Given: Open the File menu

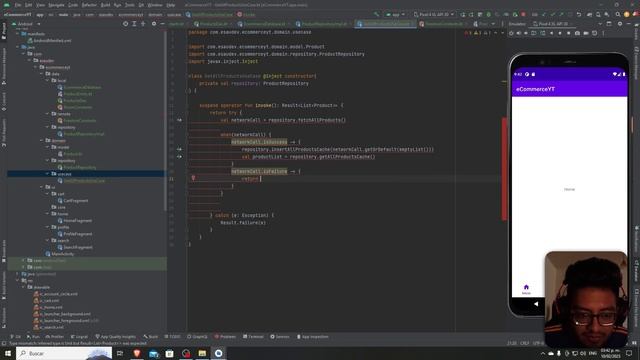Looking at the screenshot, I should [18, 5].
